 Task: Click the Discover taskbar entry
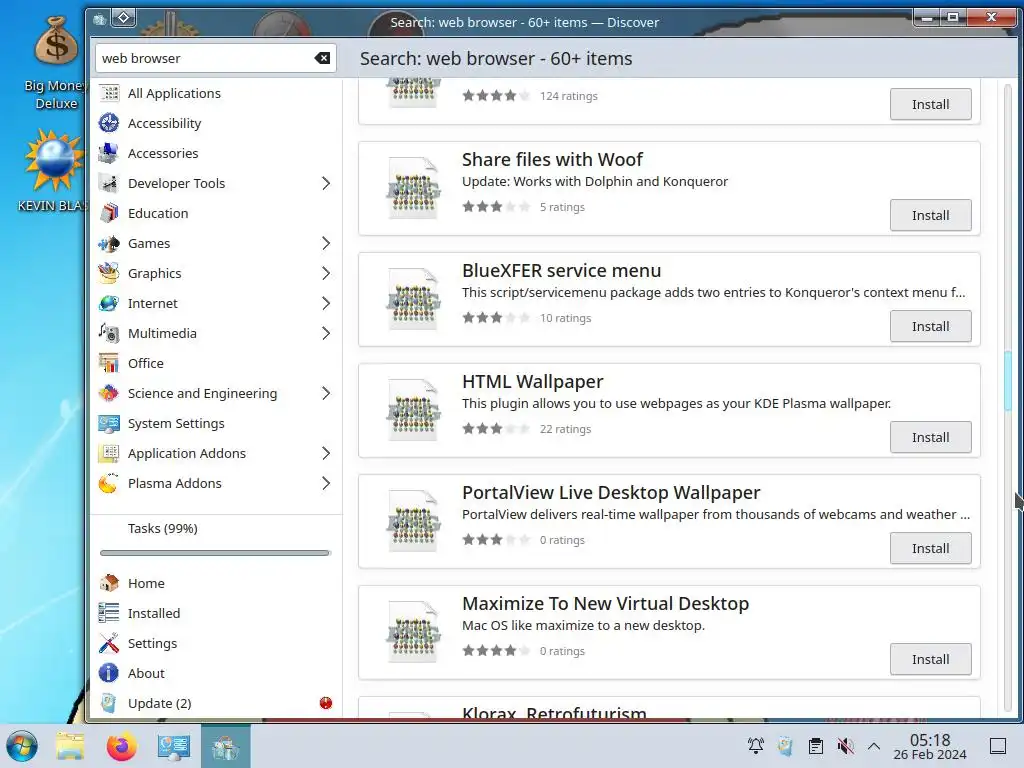click(x=226, y=746)
